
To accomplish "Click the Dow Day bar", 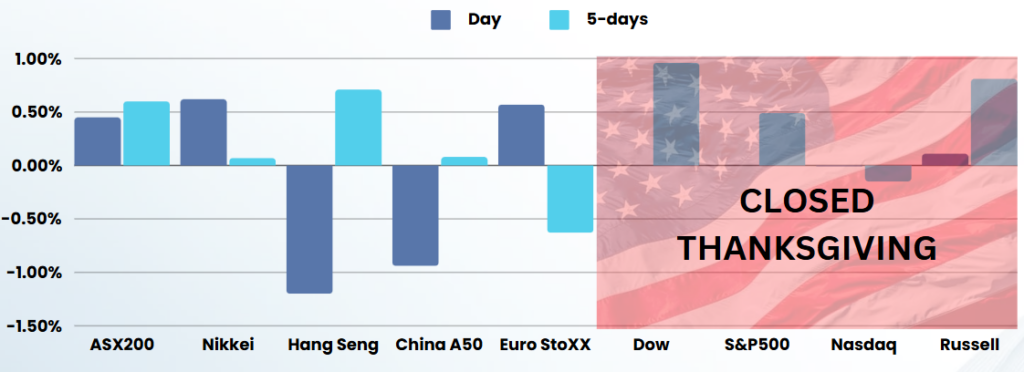I will [x=676, y=114].
